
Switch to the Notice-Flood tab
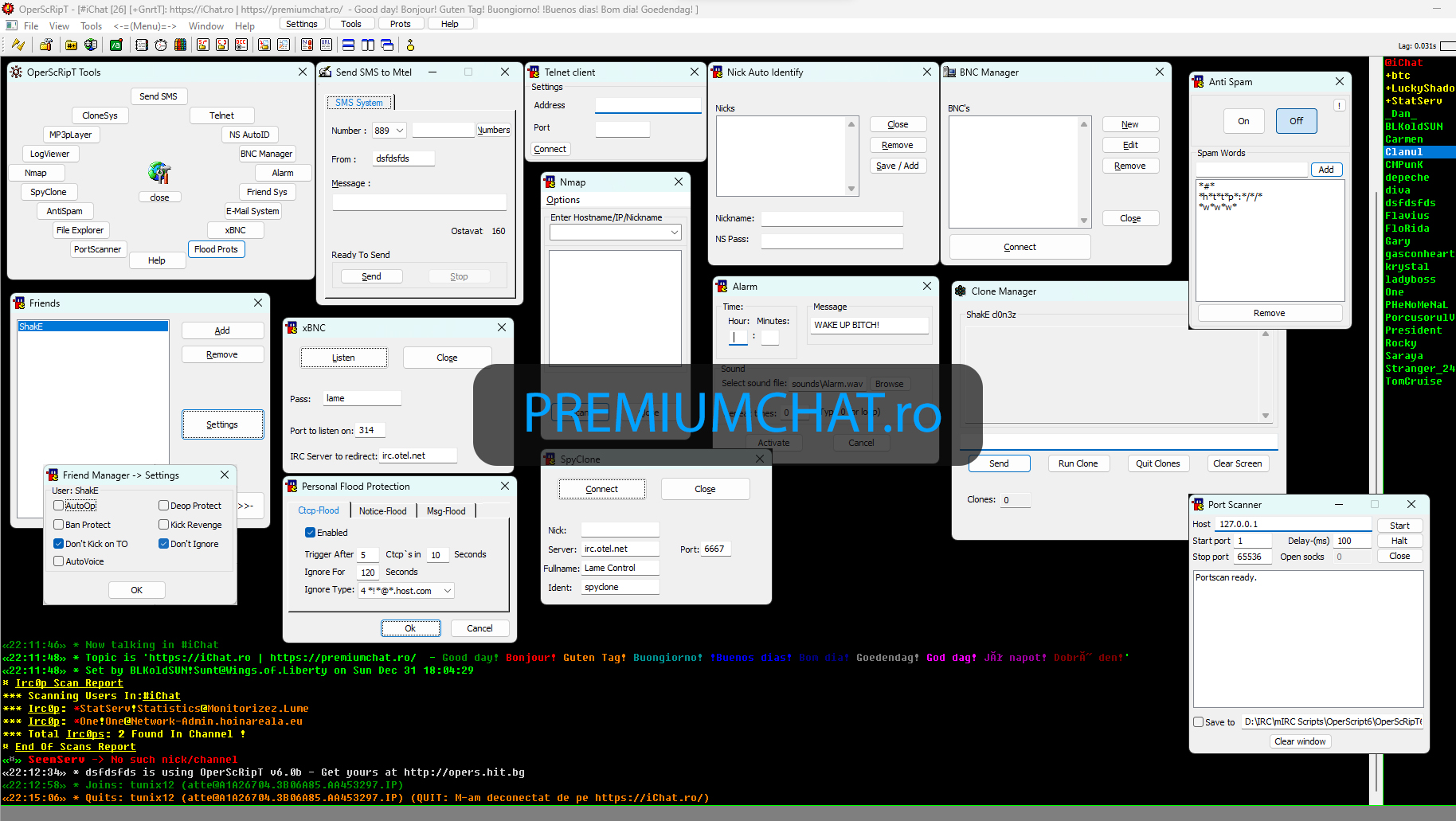pos(382,511)
